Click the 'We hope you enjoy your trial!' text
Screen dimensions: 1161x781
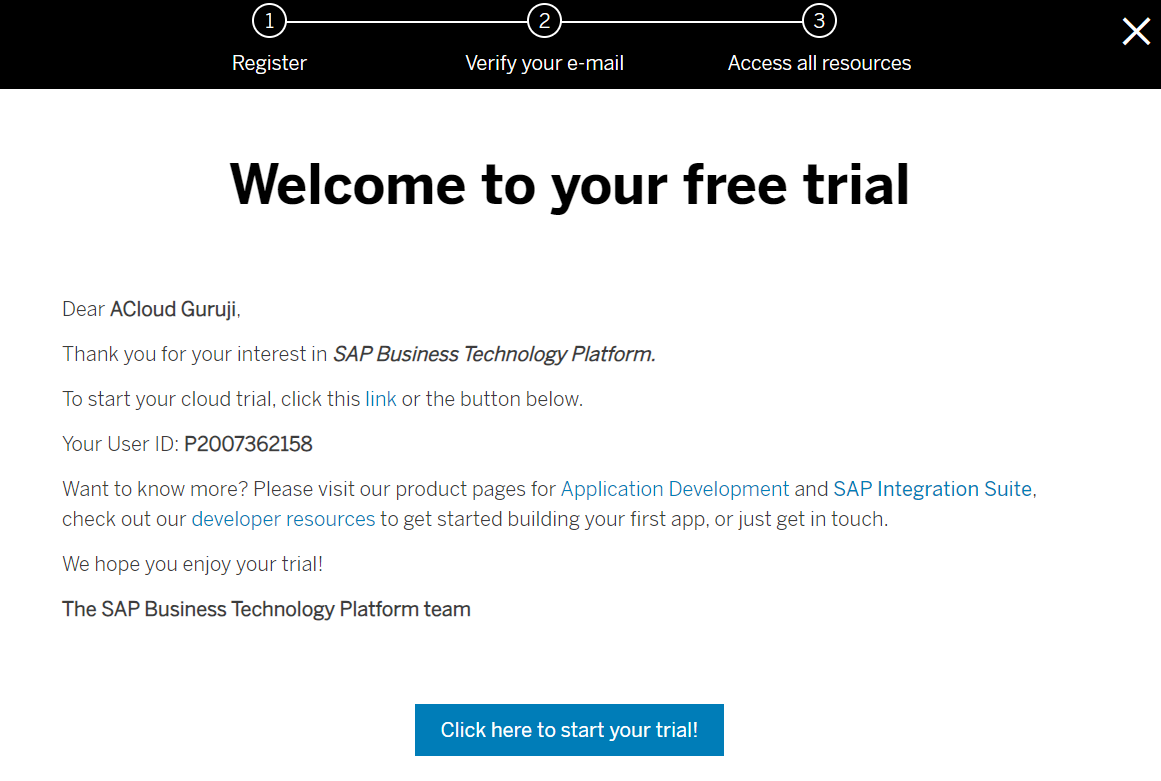pos(192,564)
